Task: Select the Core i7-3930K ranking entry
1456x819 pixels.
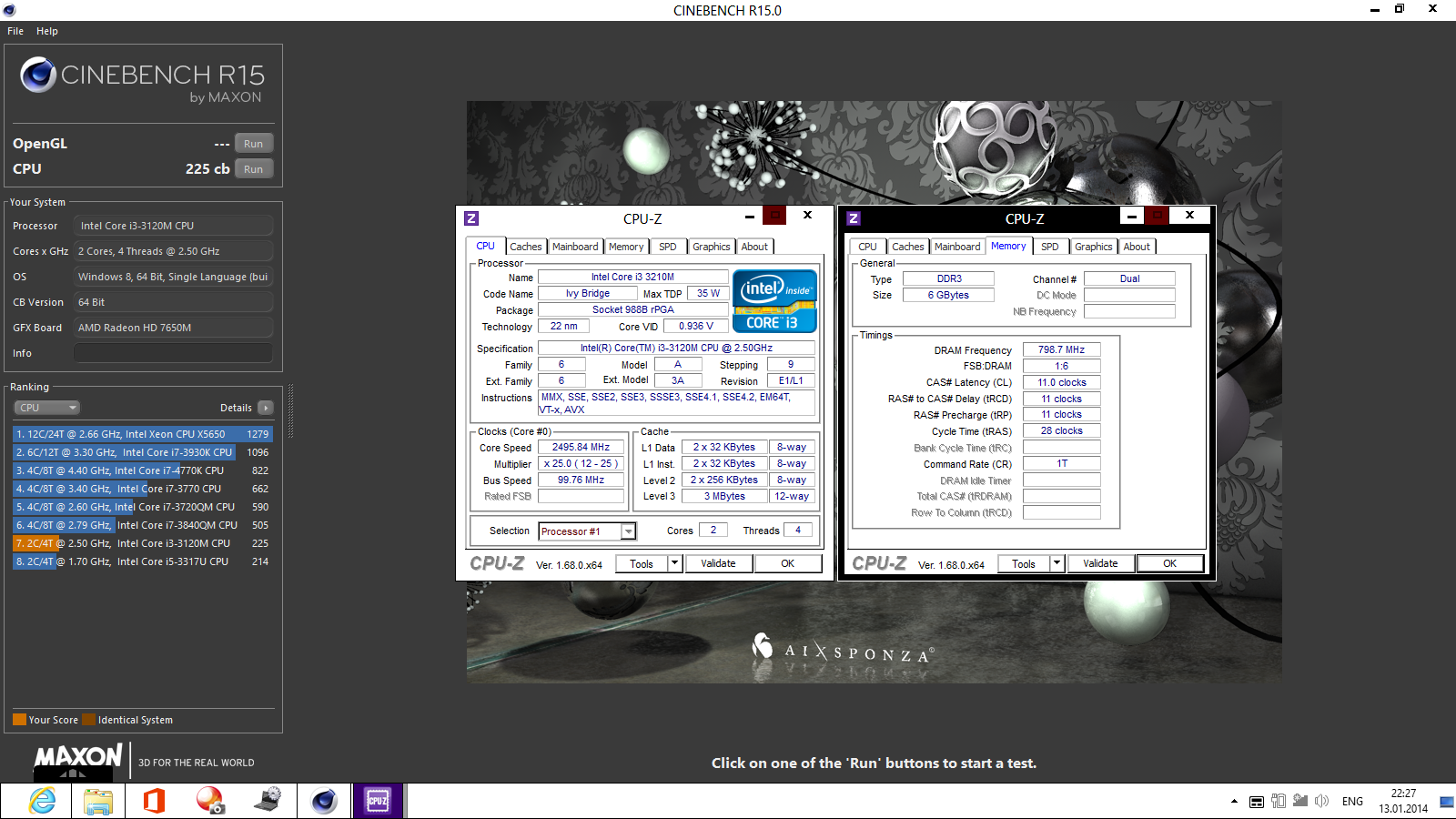Action: [x=143, y=452]
